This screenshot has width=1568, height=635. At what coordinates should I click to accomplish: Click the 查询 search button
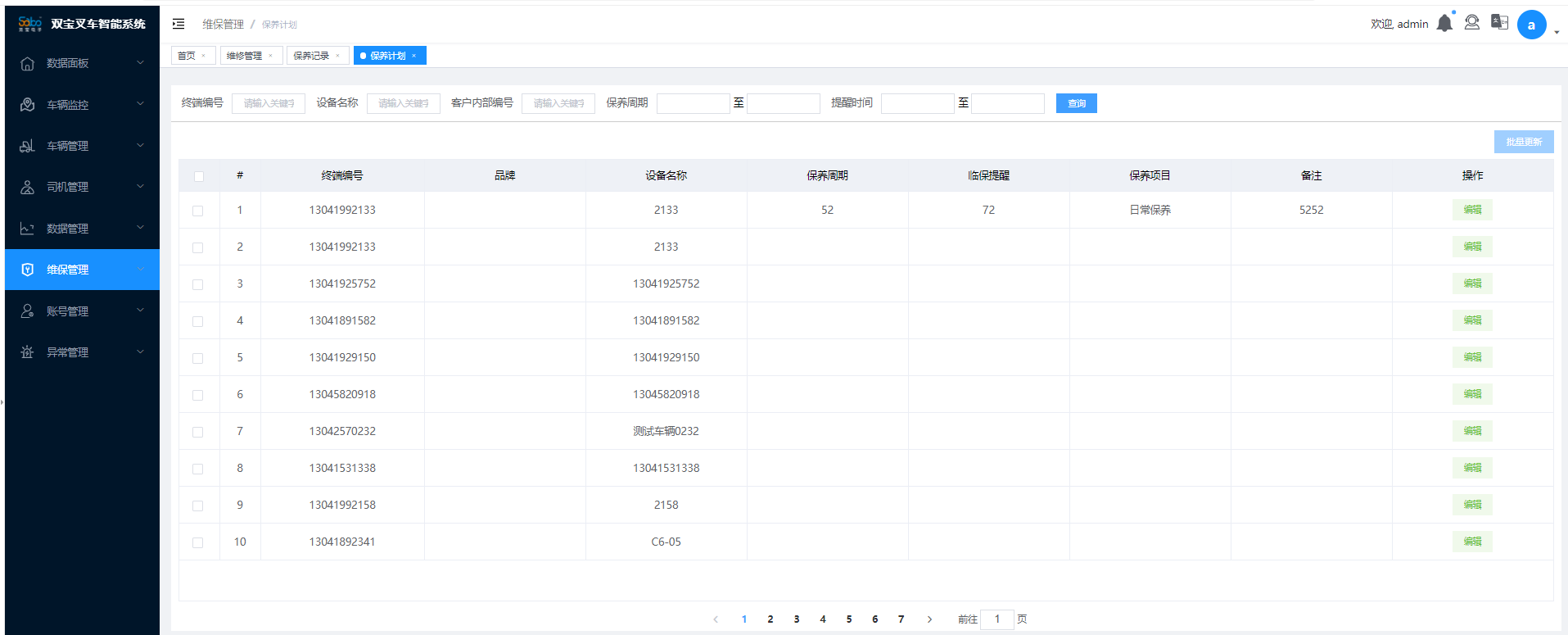[x=1076, y=103]
